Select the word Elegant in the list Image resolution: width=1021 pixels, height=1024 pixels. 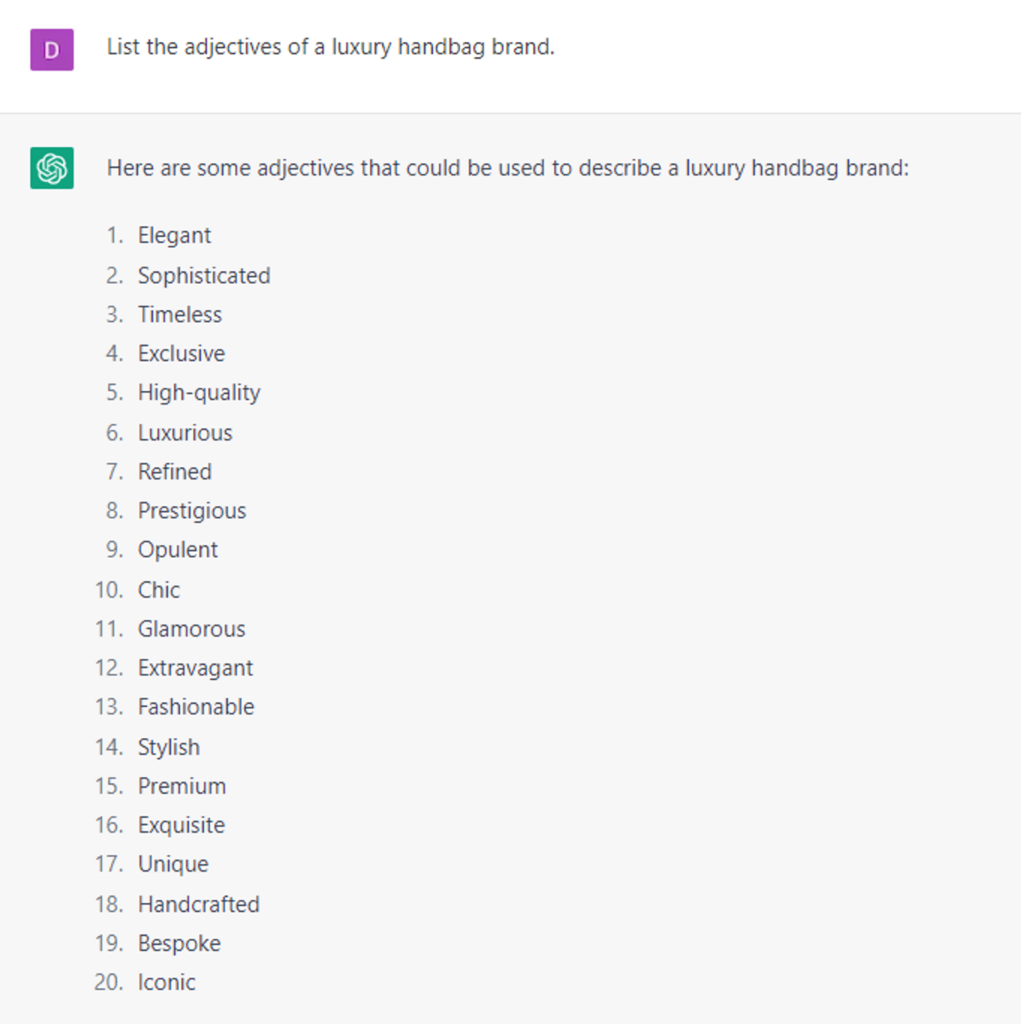click(174, 236)
